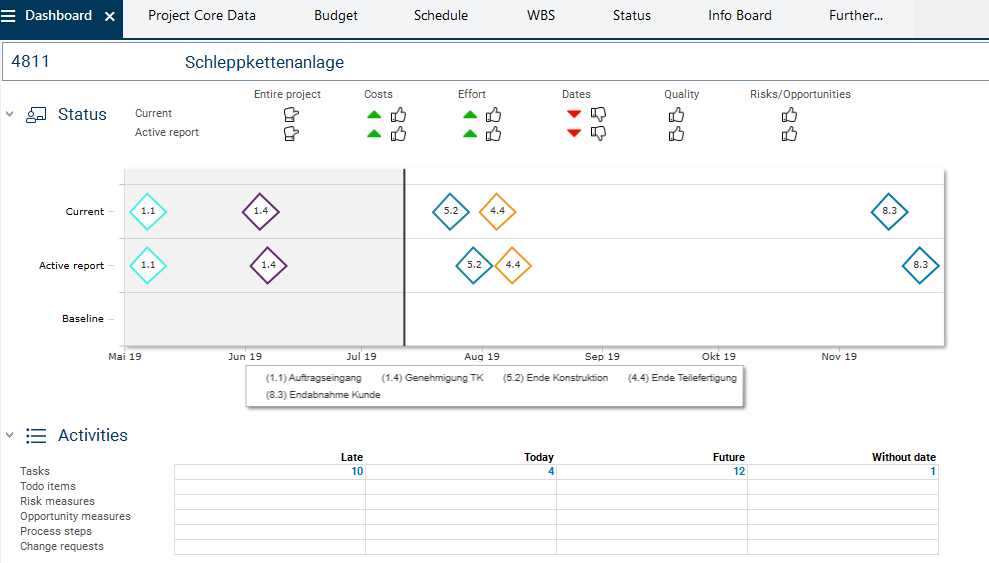Open the 12 future tasks link
This screenshot has height=563, width=989.
pyautogui.click(x=738, y=471)
